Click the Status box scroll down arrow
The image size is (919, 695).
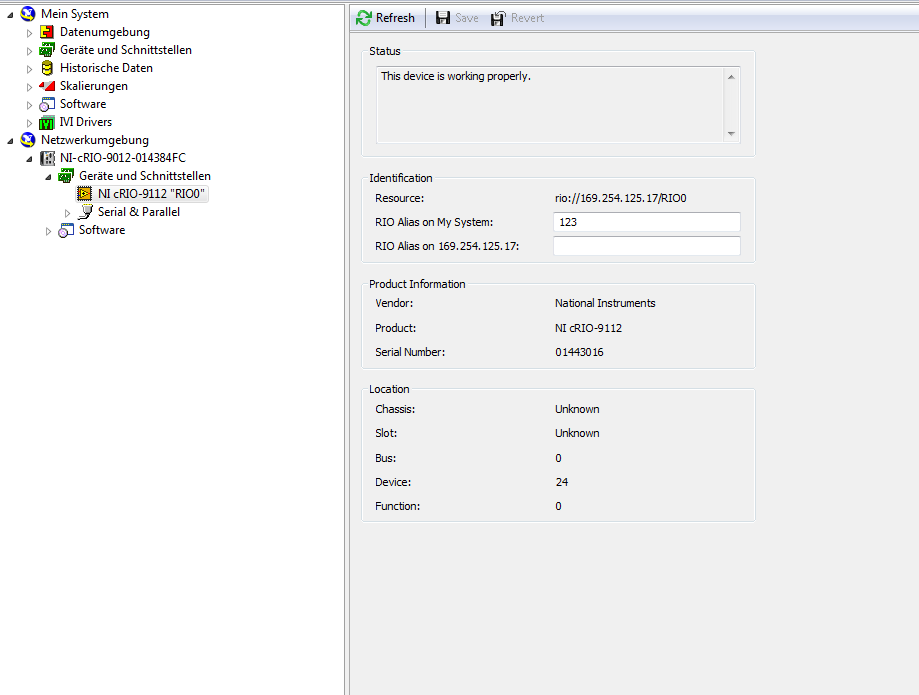(731, 134)
